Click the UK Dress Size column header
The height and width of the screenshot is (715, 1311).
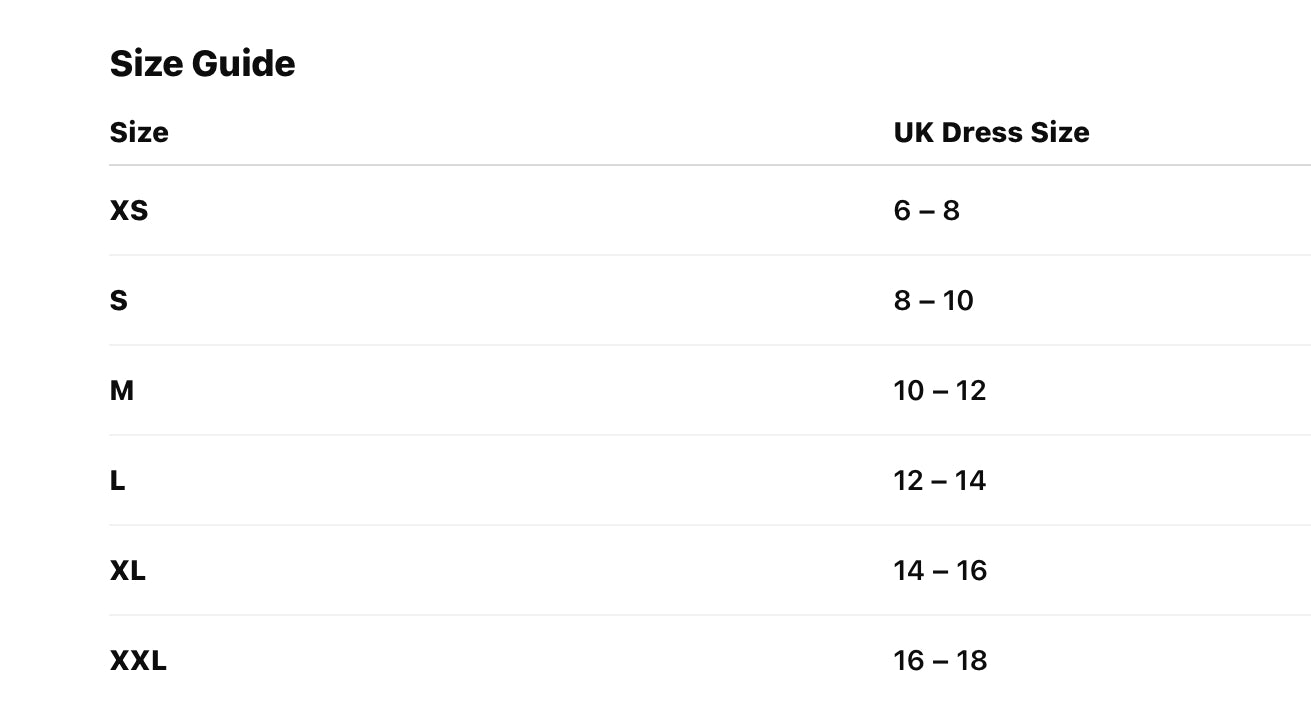[991, 133]
